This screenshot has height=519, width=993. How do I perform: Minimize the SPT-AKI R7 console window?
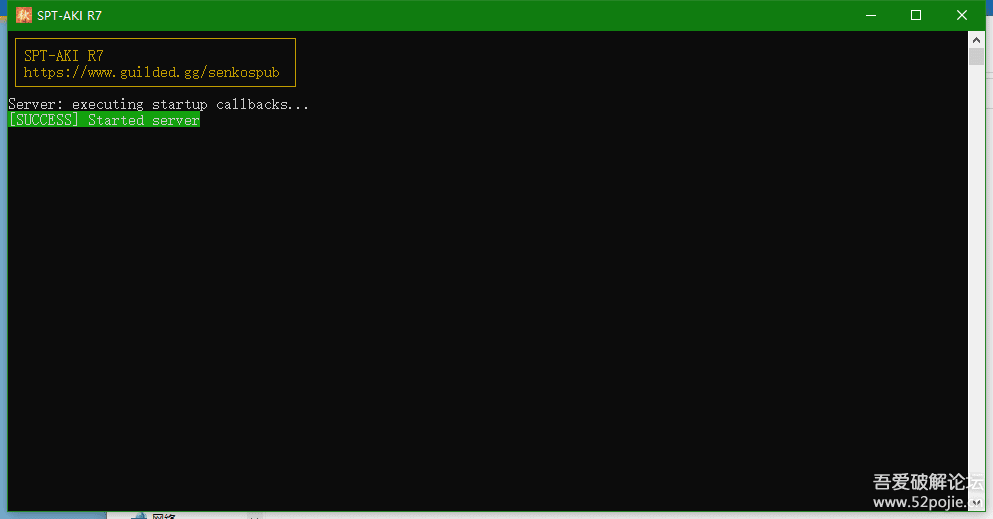tap(870, 15)
